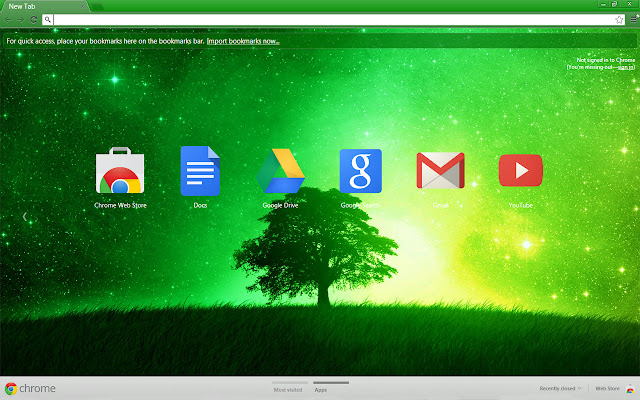Click the Import bookmarks now link
Screen dimensions: 640x400
click(x=243, y=41)
